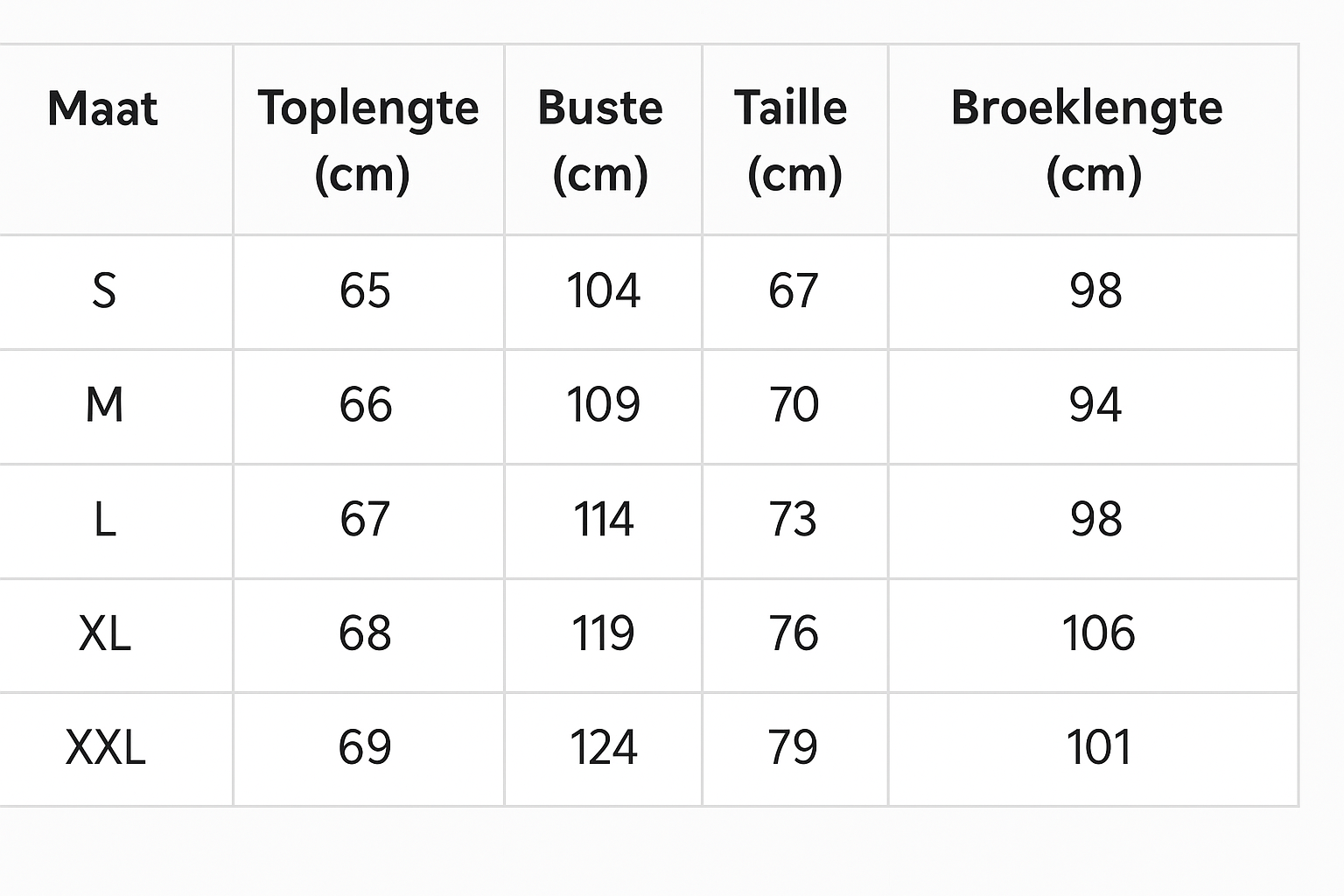Click the size L row label

[104, 520]
